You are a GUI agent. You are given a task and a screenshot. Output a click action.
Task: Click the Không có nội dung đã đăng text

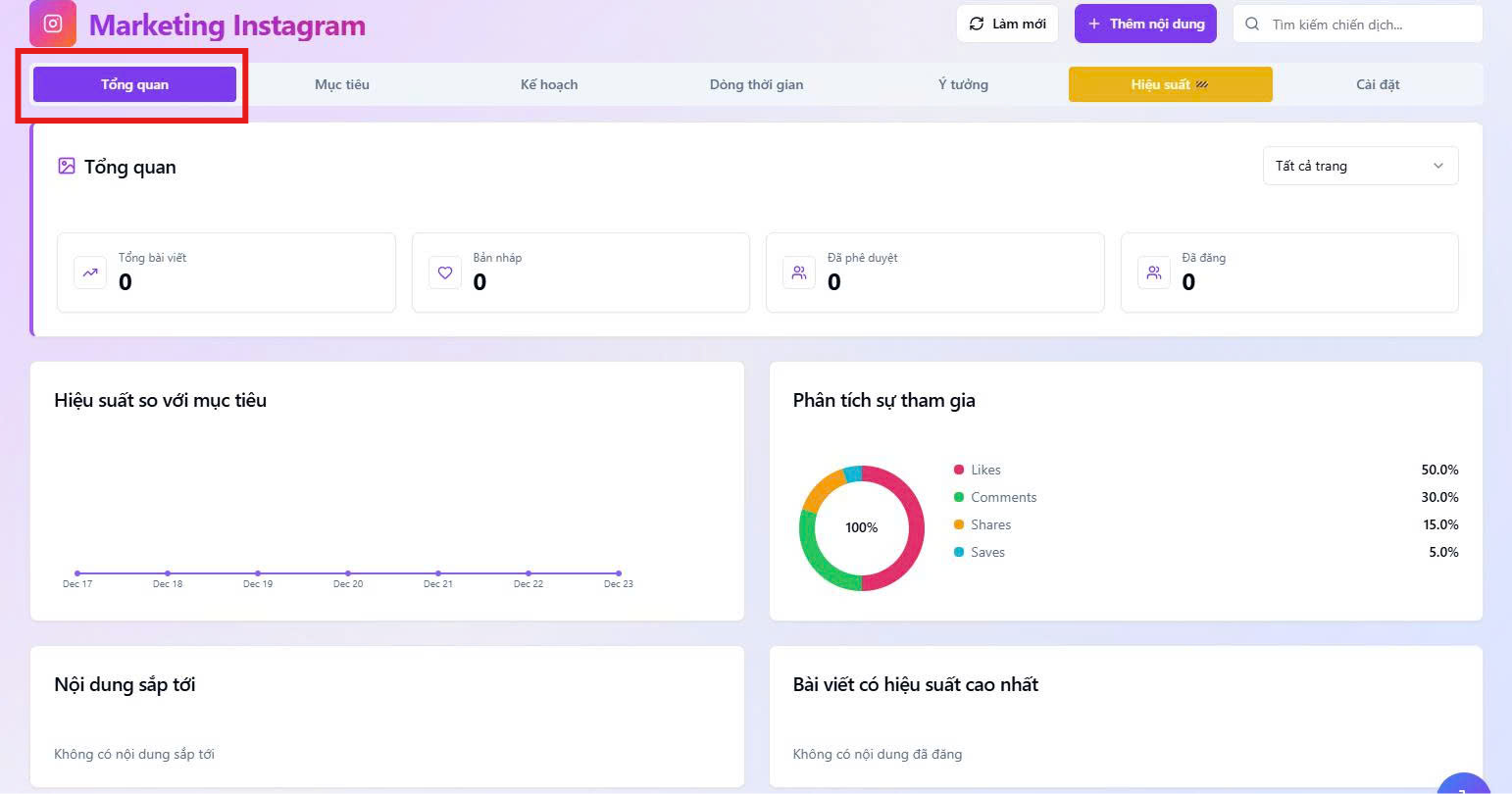click(878, 754)
